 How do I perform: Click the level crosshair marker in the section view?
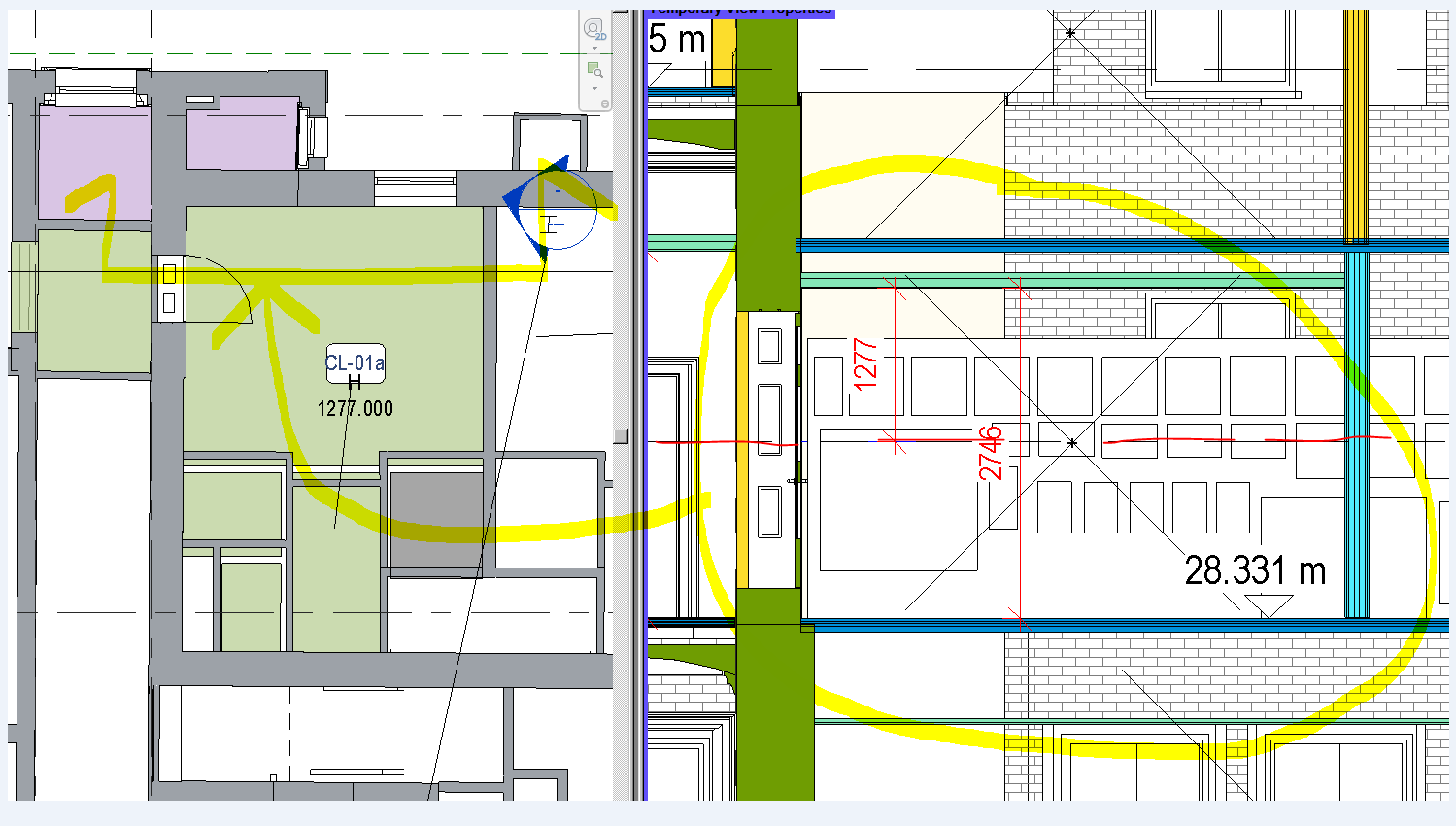click(1071, 442)
